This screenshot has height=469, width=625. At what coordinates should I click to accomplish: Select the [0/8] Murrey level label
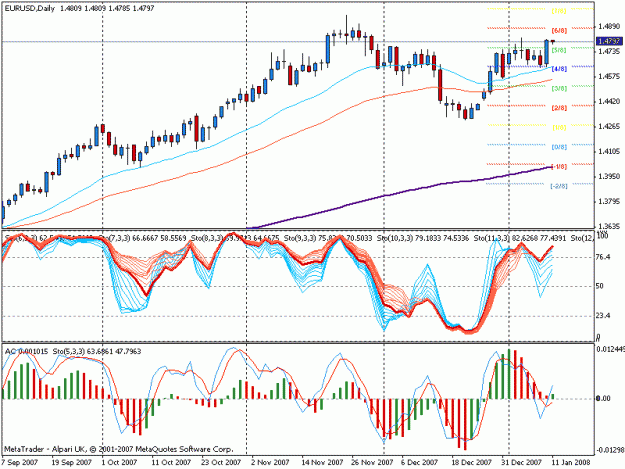click(x=559, y=147)
